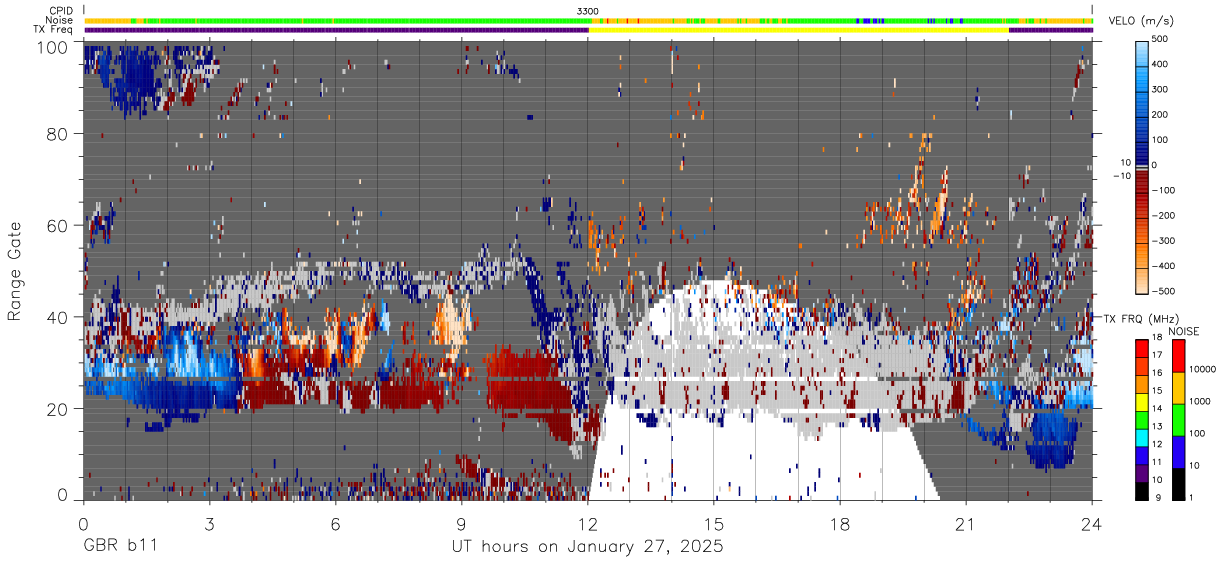Image resolution: width=1228 pixels, height=567 pixels.
Task: Click the 12 tick on UT hours axis
Action: click(x=588, y=523)
